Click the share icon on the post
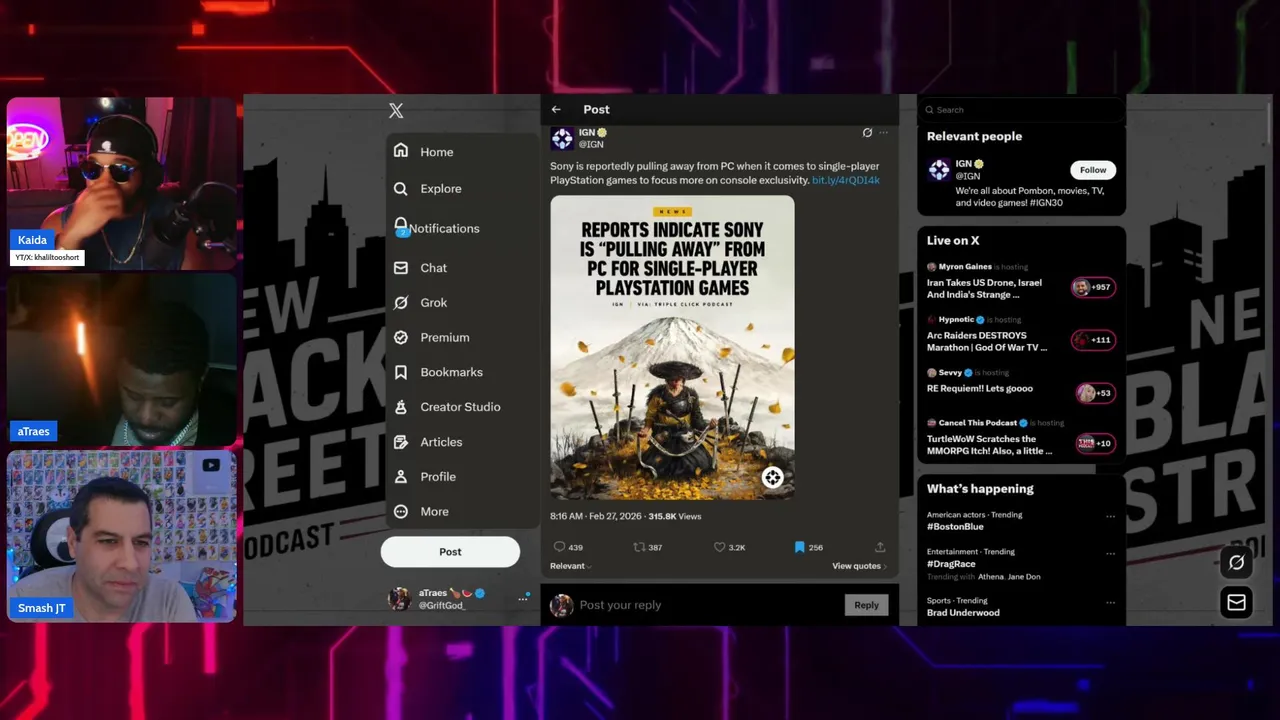 pos(880,547)
